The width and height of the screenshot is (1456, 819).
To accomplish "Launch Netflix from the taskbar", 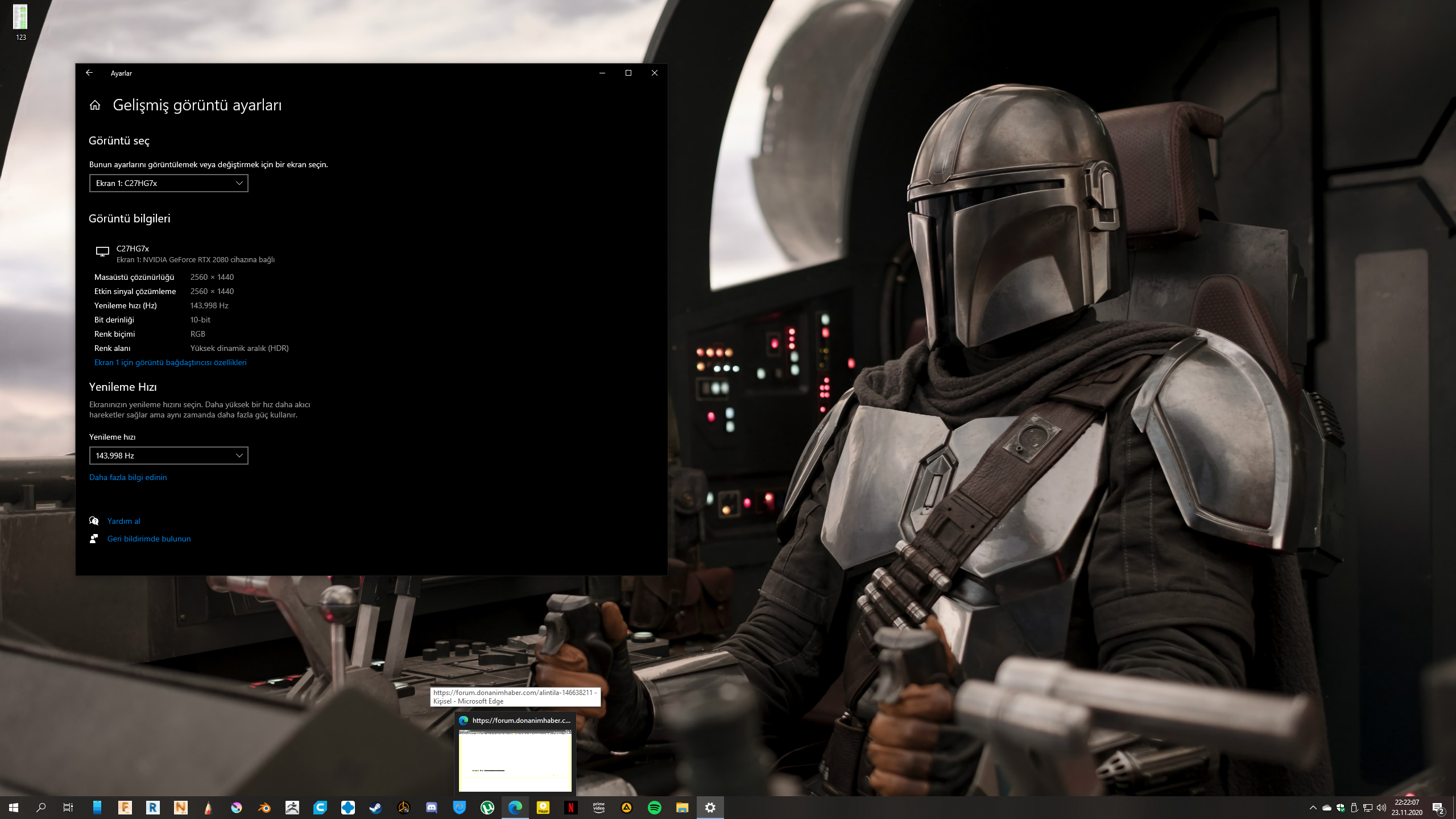I will click(x=571, y=808).
